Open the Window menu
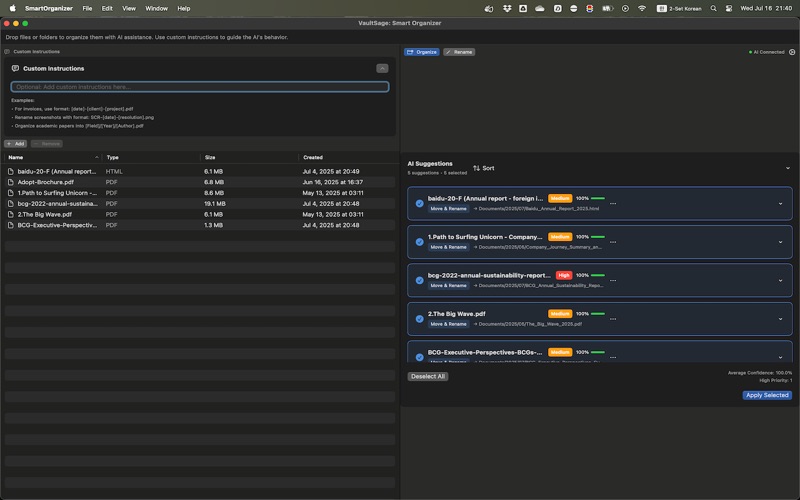This screenshot has height=500, width=800. [156, 8]
